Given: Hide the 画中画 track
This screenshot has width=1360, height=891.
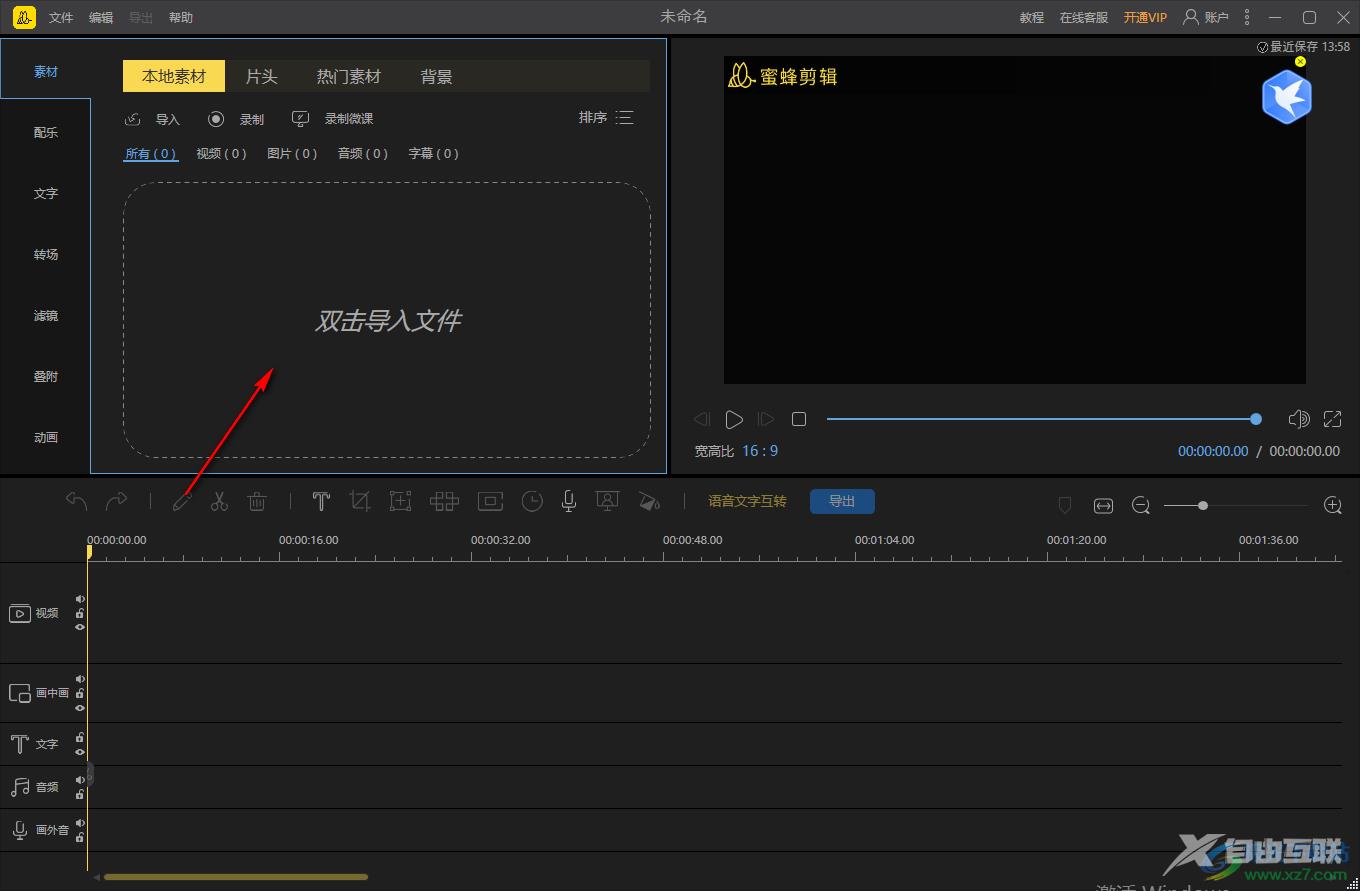Looking at the screenshot, I should 80,707.
